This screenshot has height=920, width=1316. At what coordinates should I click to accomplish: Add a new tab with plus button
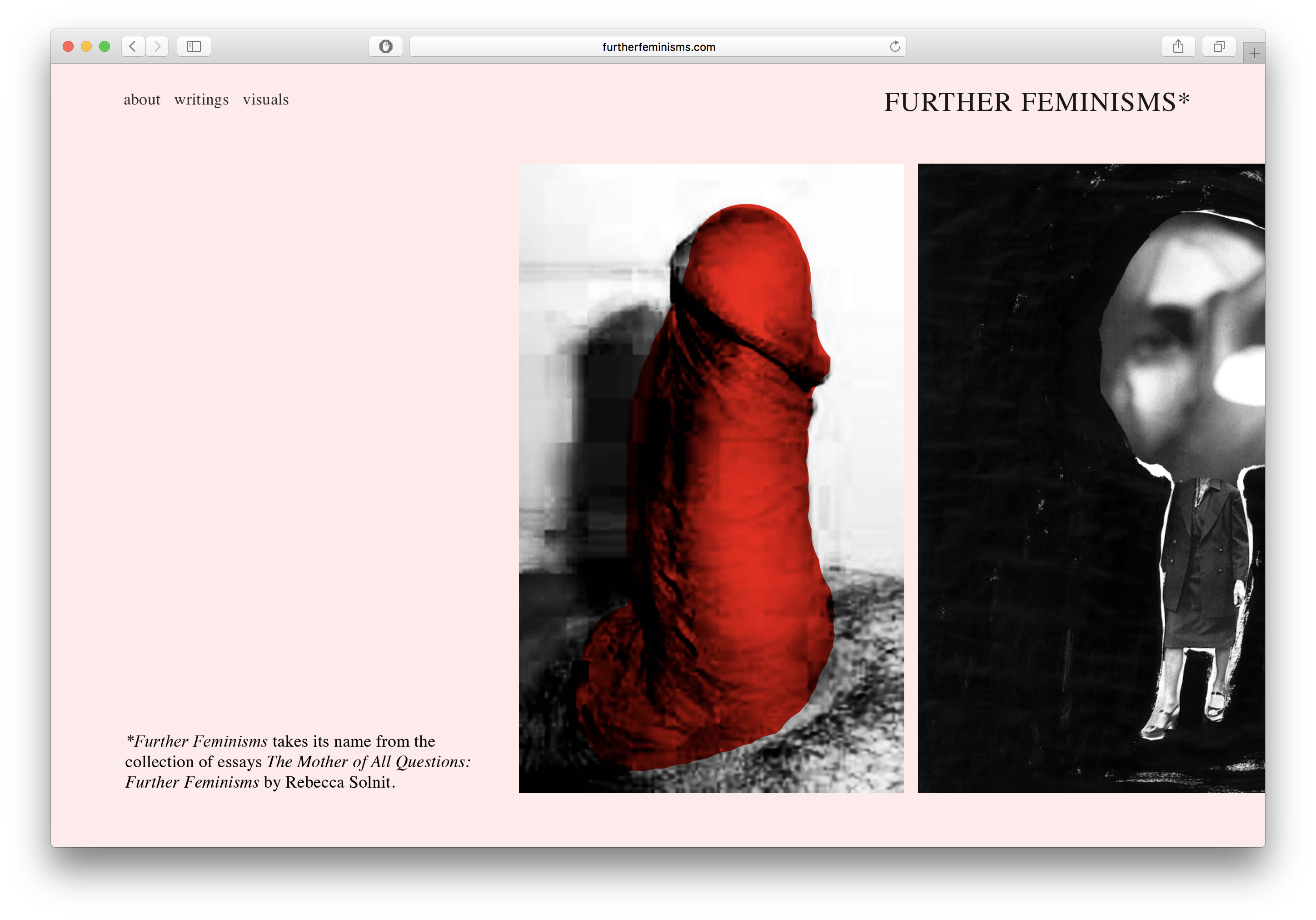(1254, 53)
